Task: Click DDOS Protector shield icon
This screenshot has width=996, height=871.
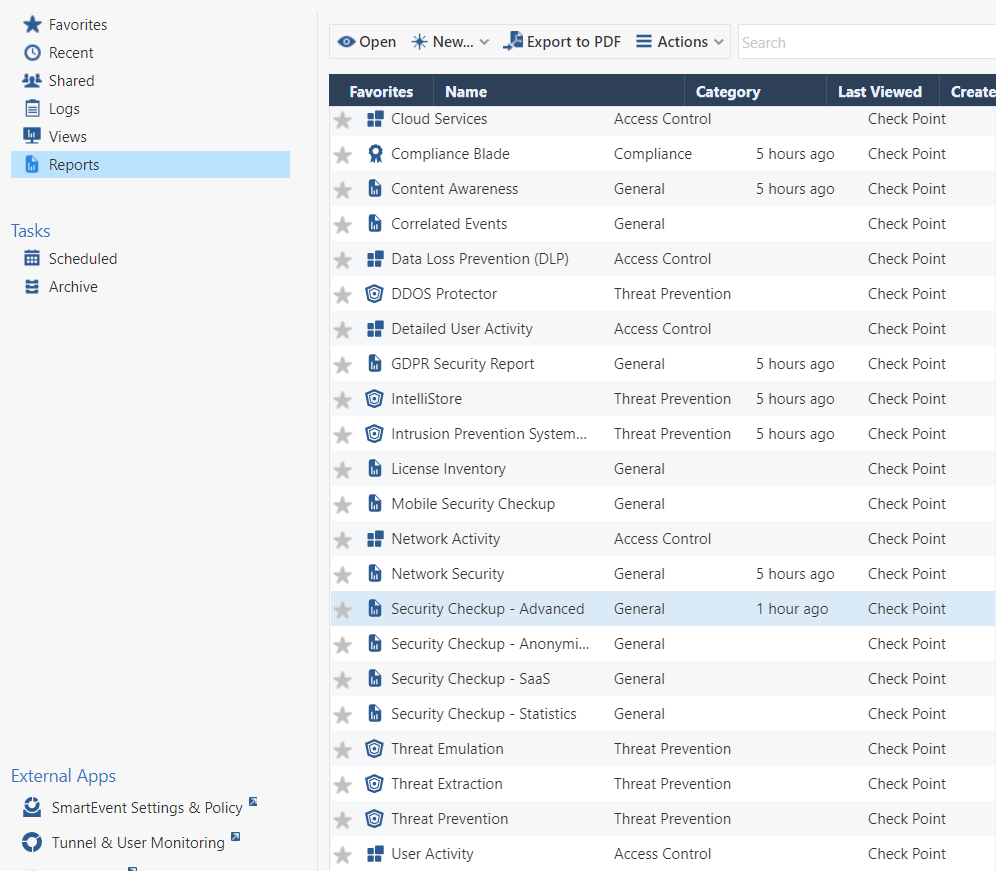Action: pos(375,294)
